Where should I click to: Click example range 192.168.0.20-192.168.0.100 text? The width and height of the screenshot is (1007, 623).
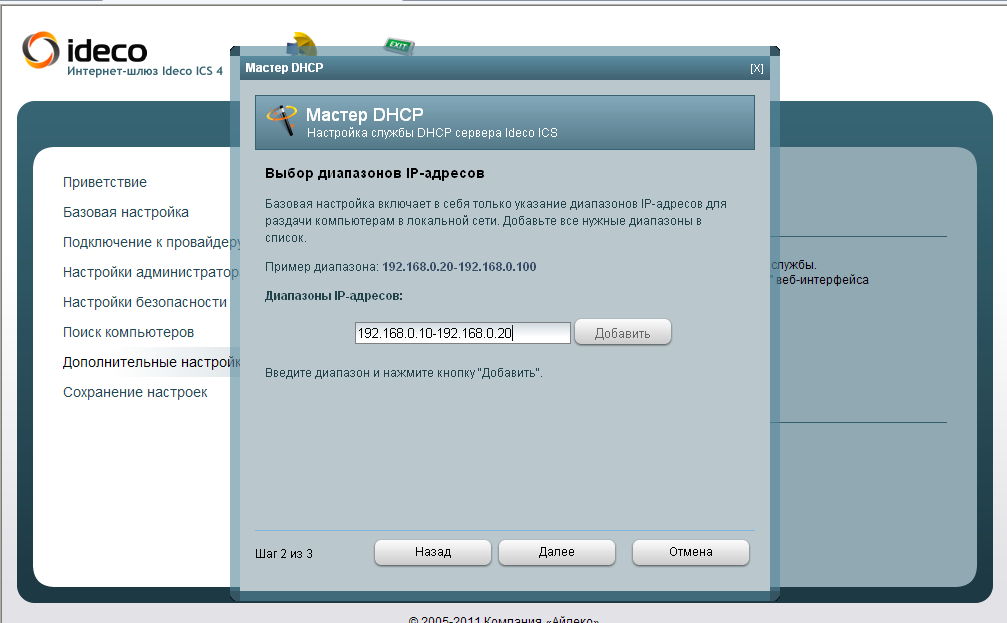(459, 267)
